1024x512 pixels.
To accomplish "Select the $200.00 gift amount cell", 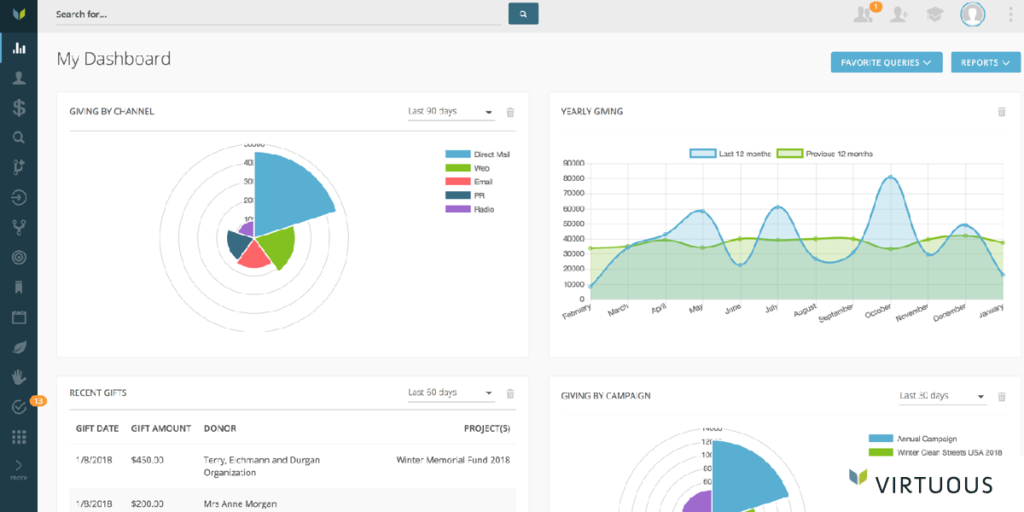I will point(148,504).
